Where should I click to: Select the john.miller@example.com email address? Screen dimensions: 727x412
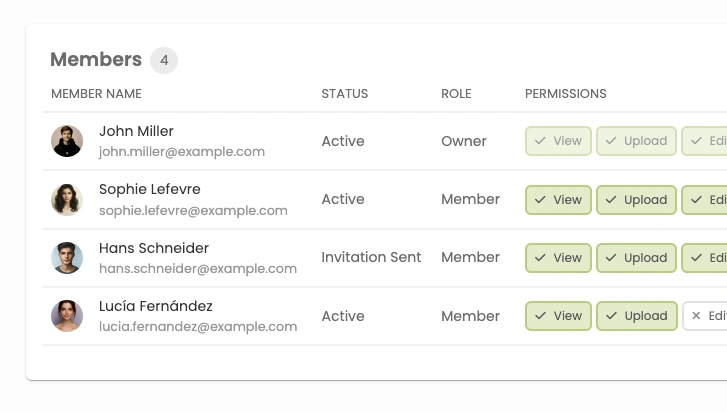tap(182, 152)
